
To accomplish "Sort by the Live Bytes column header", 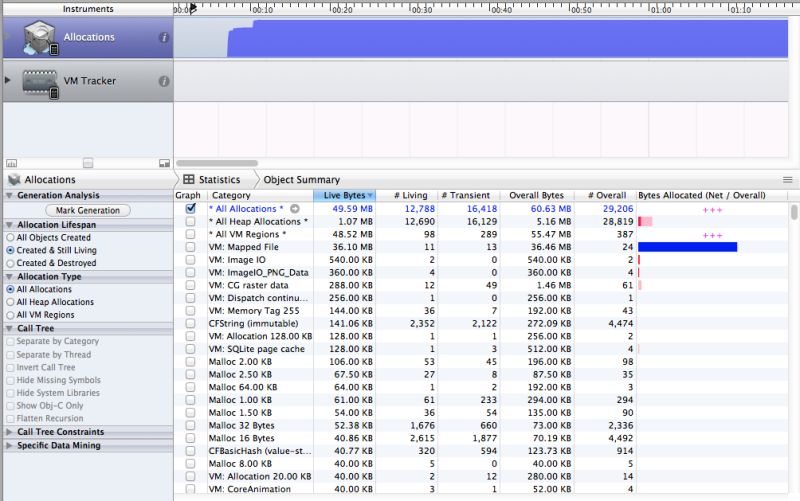I will [x=344, y=195].
